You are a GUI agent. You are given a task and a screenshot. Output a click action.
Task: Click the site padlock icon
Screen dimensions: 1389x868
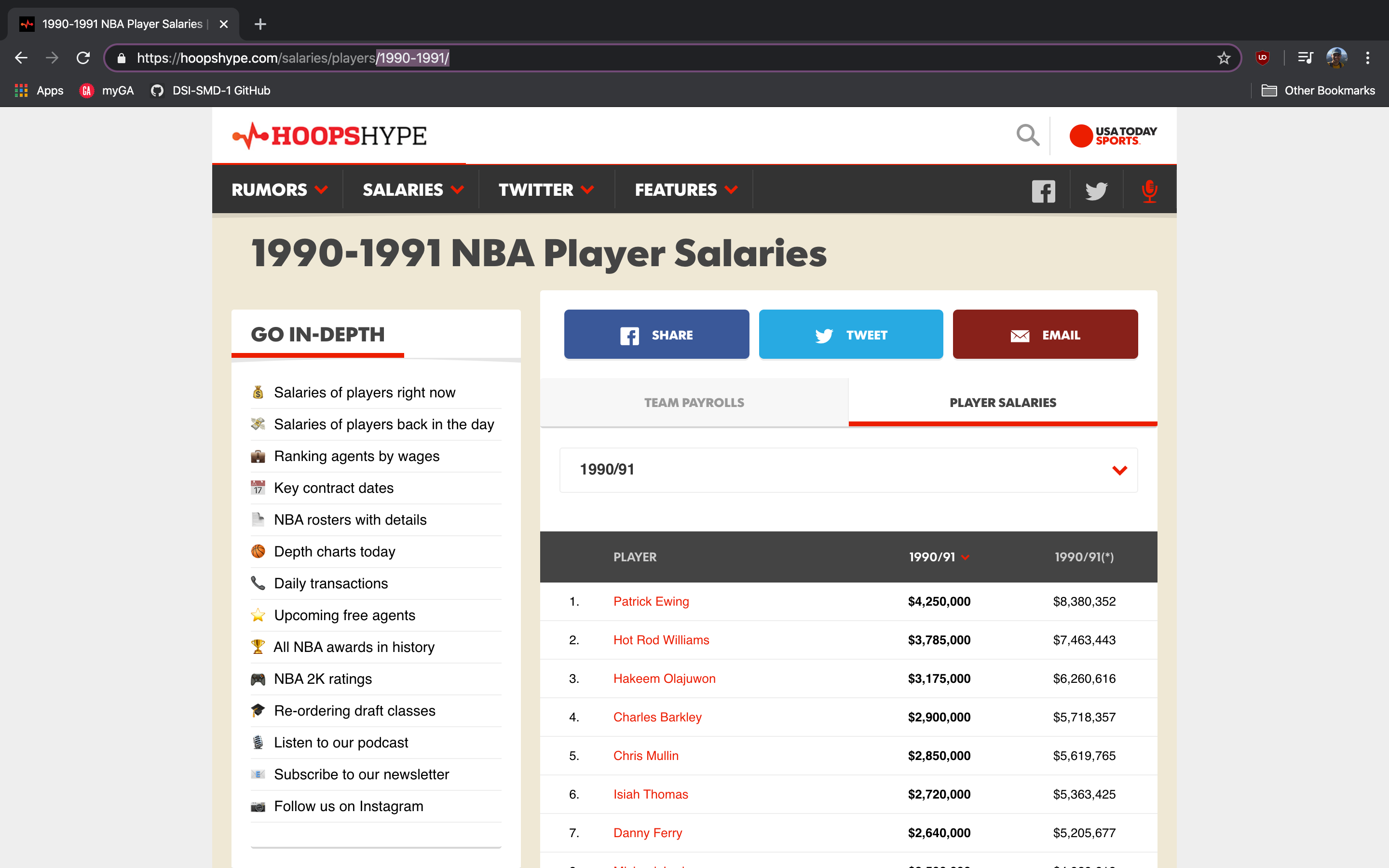[x=121, y=58]
